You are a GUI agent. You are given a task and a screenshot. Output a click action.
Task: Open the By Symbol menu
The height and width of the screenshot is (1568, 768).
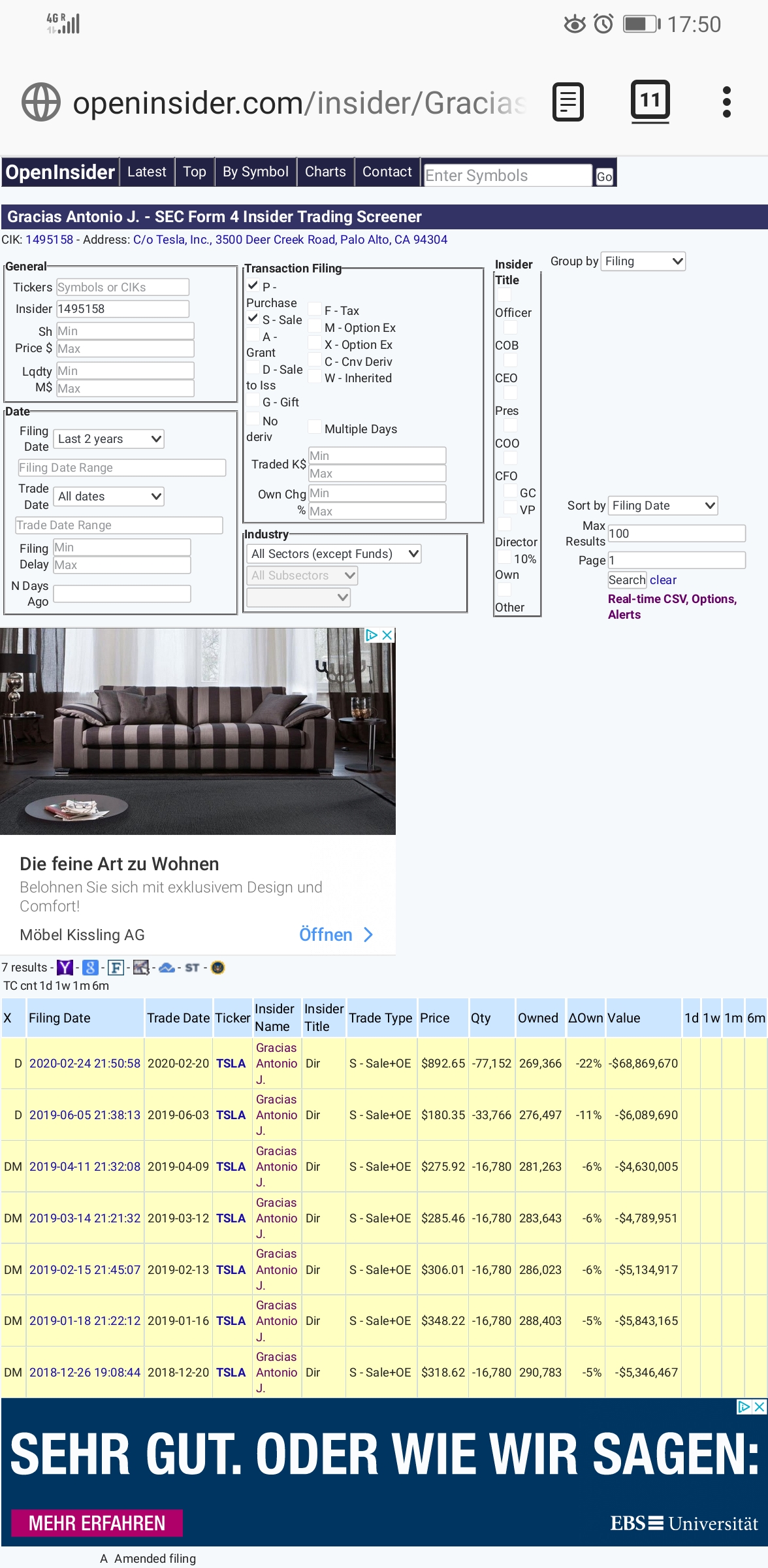[255, 172]
